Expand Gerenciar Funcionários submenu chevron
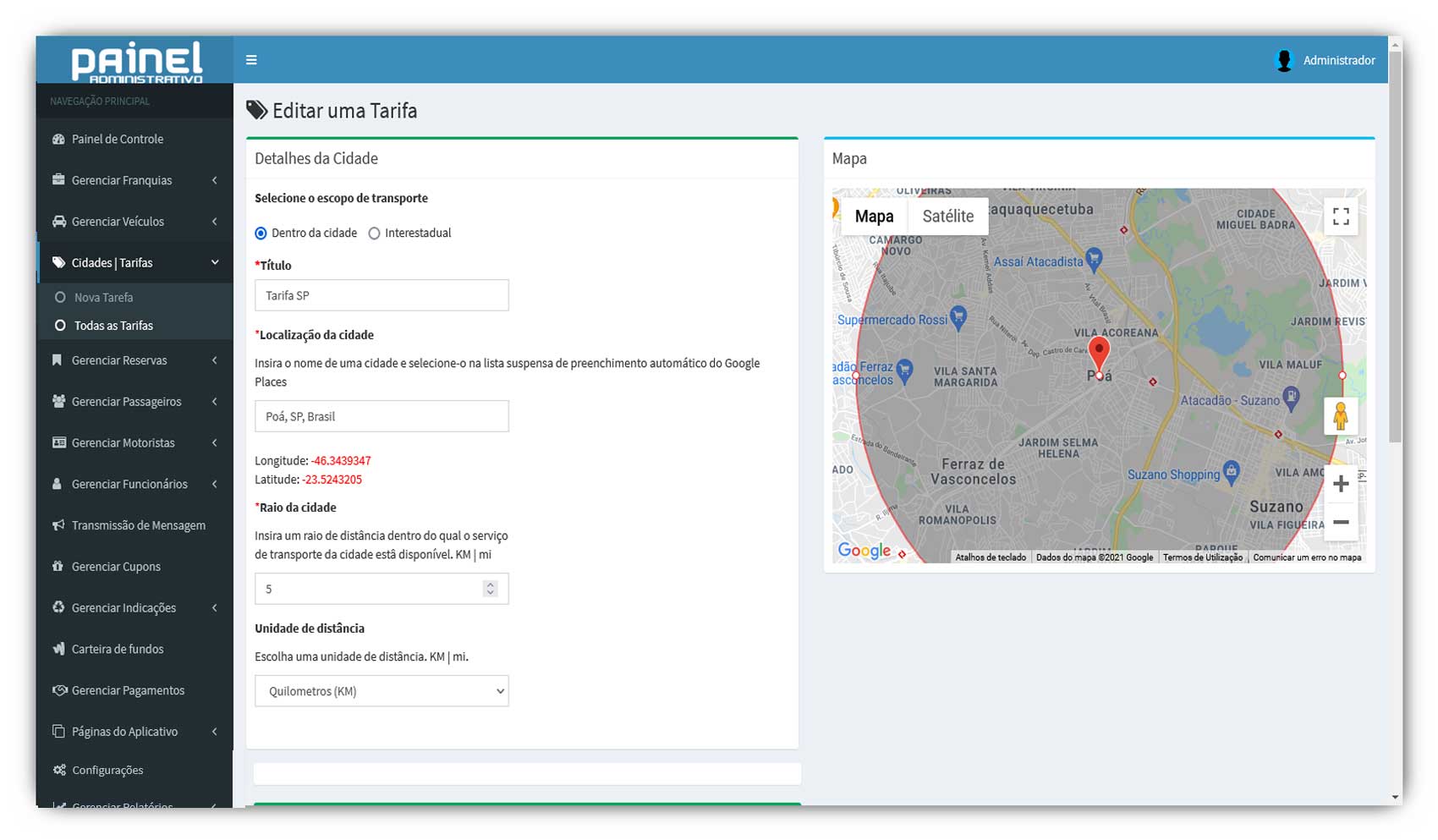Screen dimensions: 1438x840 [215, 485]
